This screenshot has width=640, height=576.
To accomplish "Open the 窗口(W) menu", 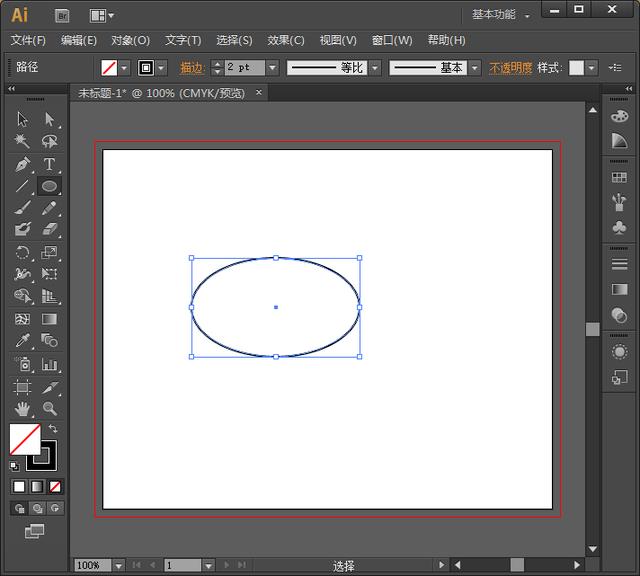I will coord(392,40).
